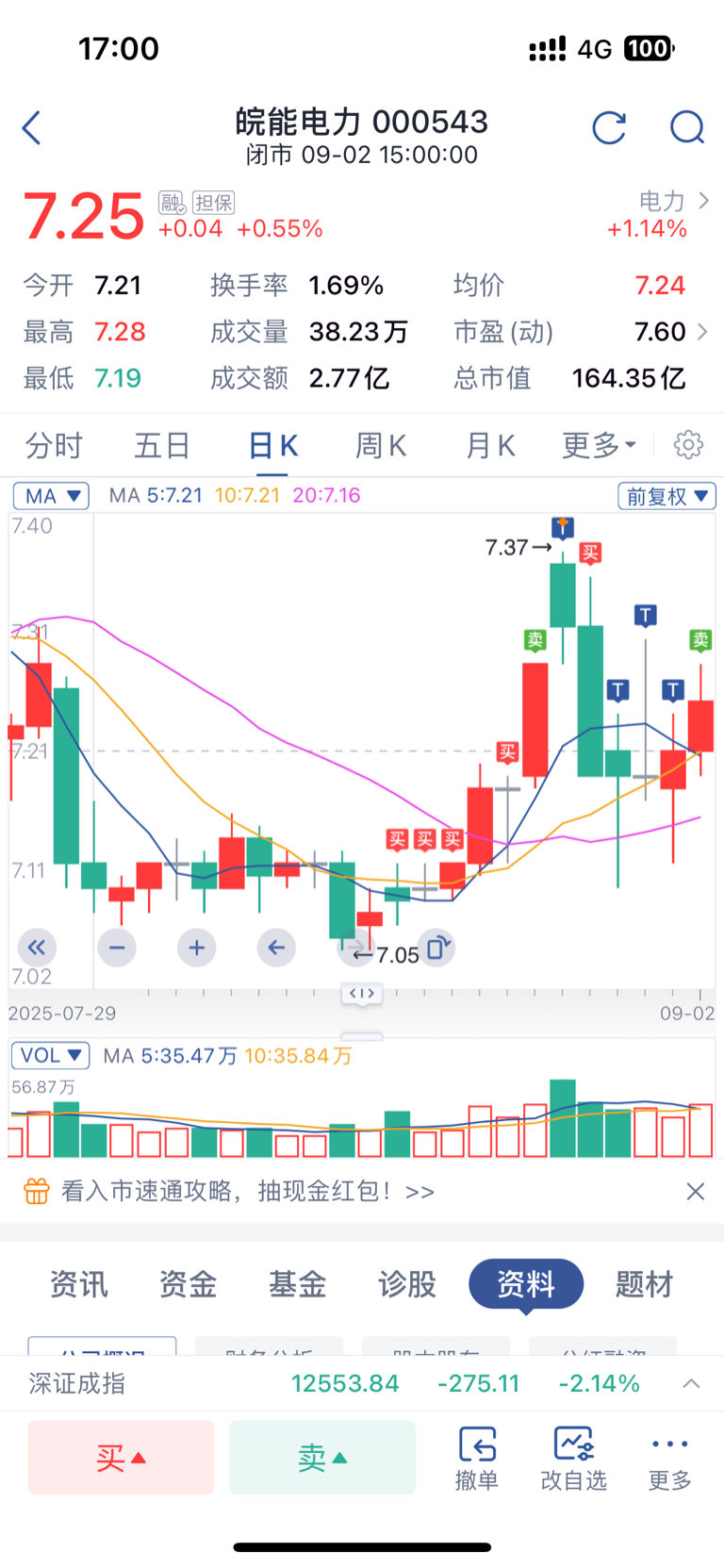The height and width of the screenshot is (1568, 724).
Task: Dismiss the cash red-packet promotion banner
Action: 696,1192
